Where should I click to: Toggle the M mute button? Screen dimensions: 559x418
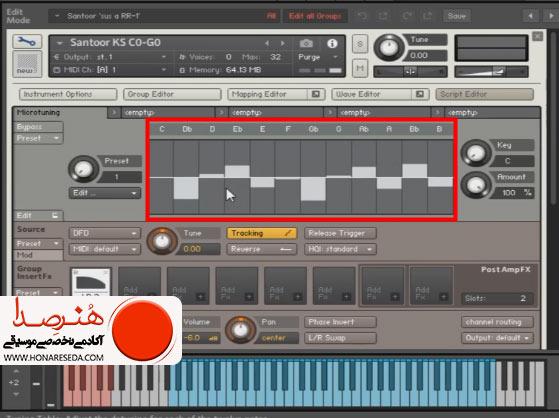click(x=360, y=68)
